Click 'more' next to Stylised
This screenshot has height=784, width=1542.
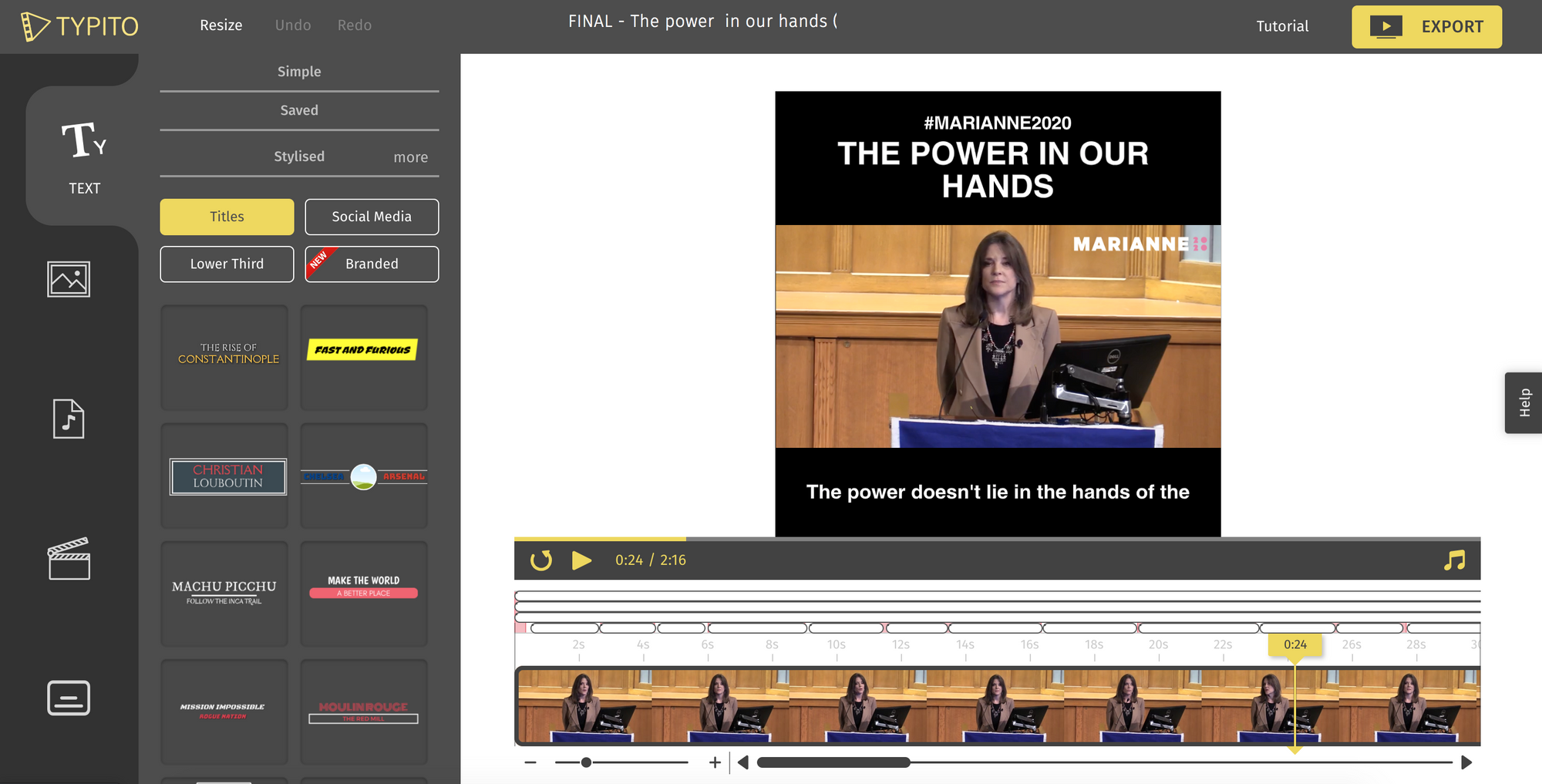click(411, 157)
